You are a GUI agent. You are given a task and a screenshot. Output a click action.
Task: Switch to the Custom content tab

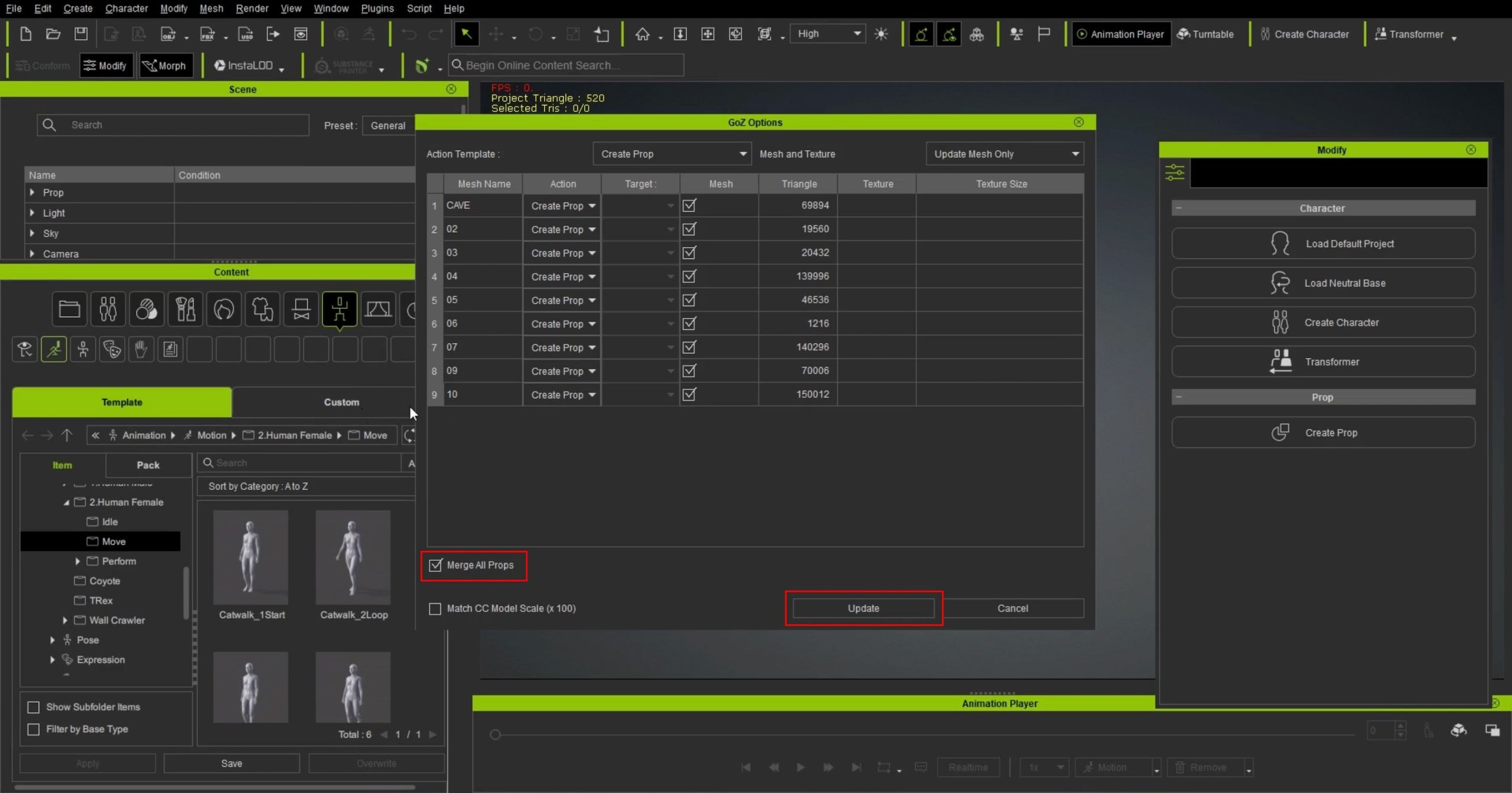341,402
